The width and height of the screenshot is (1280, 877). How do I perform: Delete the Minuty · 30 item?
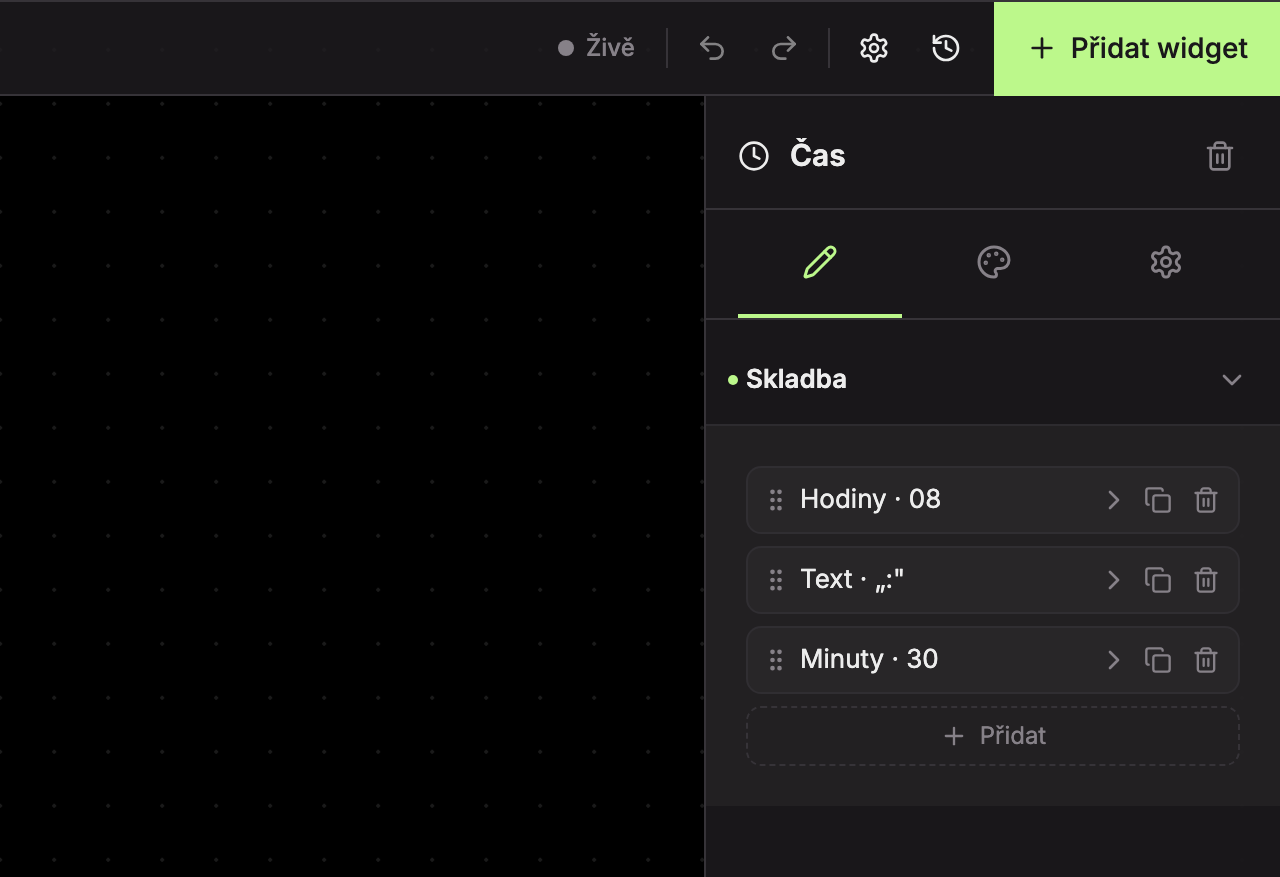coord(1206,660)
